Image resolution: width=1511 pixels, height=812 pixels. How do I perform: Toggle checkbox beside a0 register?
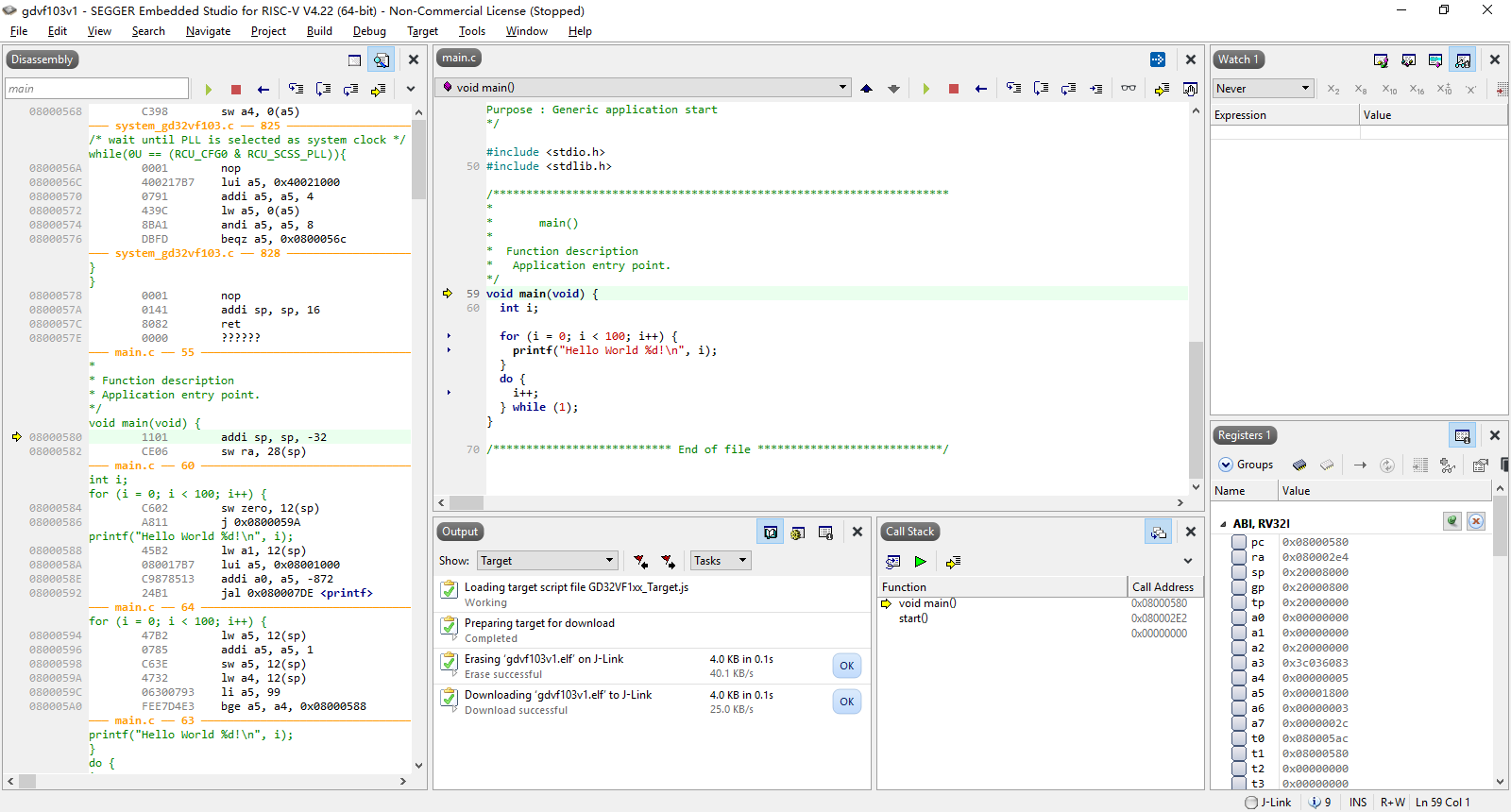(x=1239, y=617)
